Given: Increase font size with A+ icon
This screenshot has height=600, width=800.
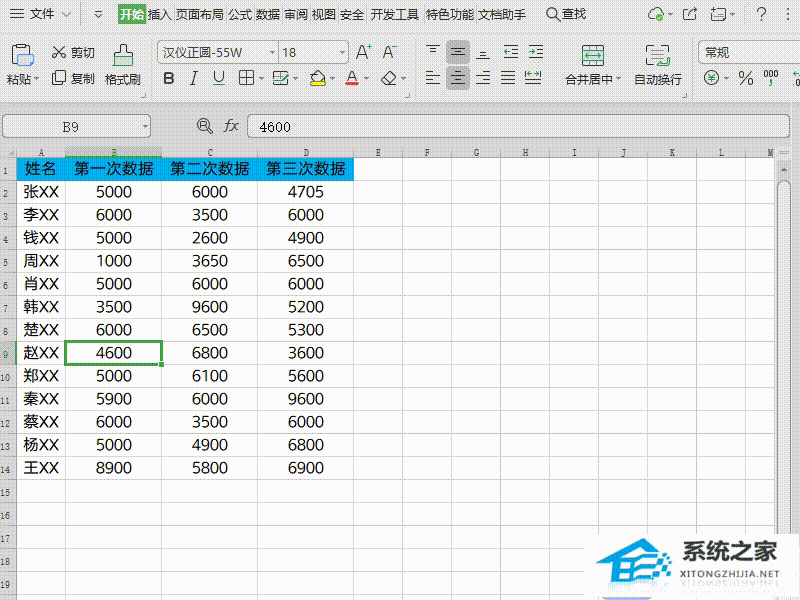Looking at the screenshot, I should 364,52.
